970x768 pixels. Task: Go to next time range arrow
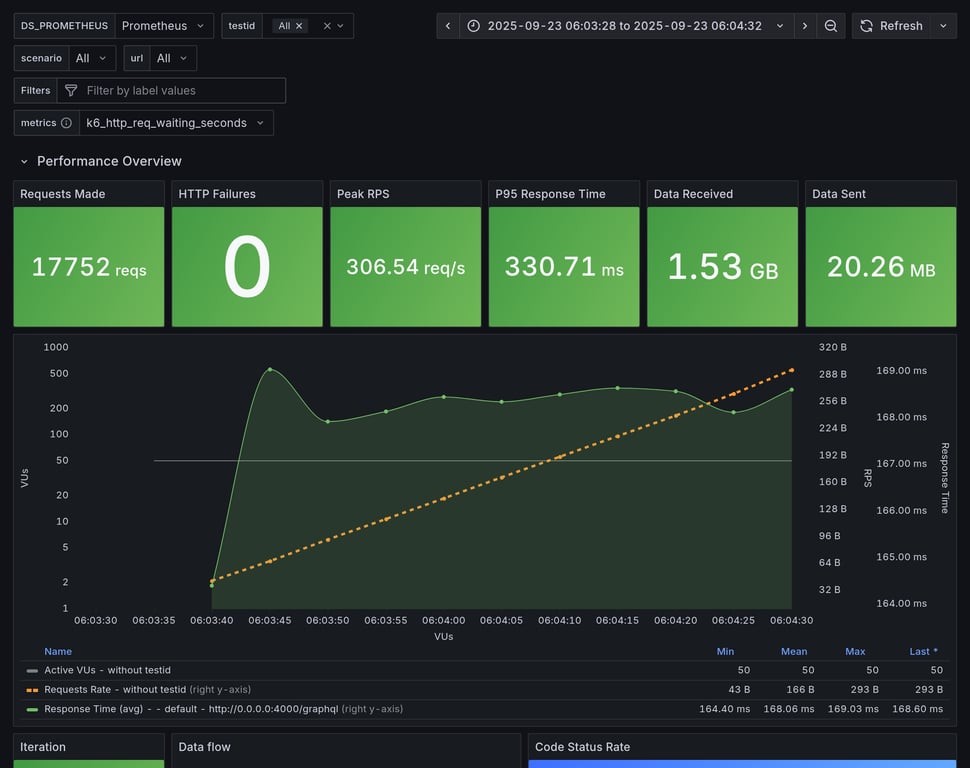(x=804, y=26)
